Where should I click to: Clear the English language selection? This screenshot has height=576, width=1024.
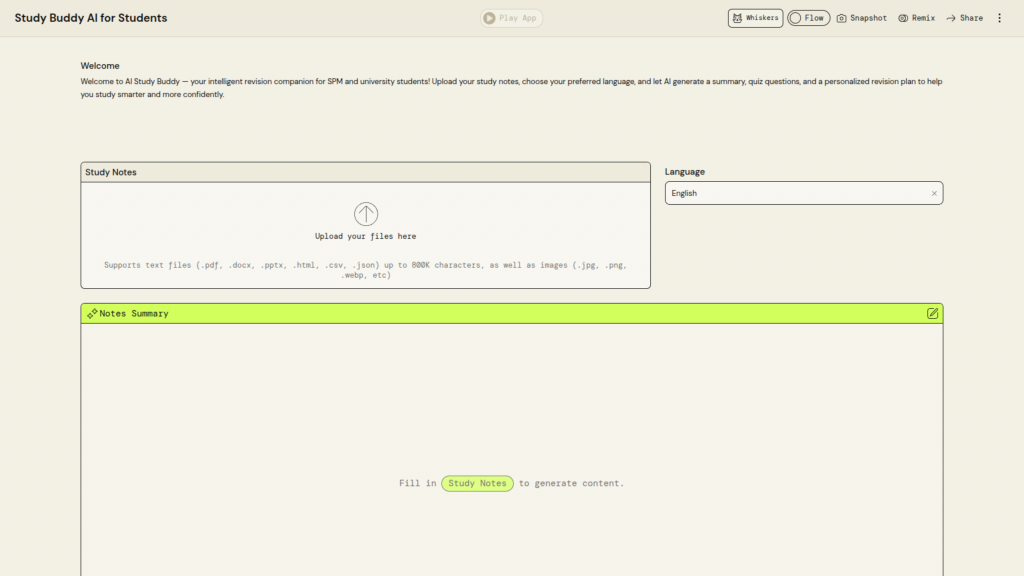tap(934, 193)
